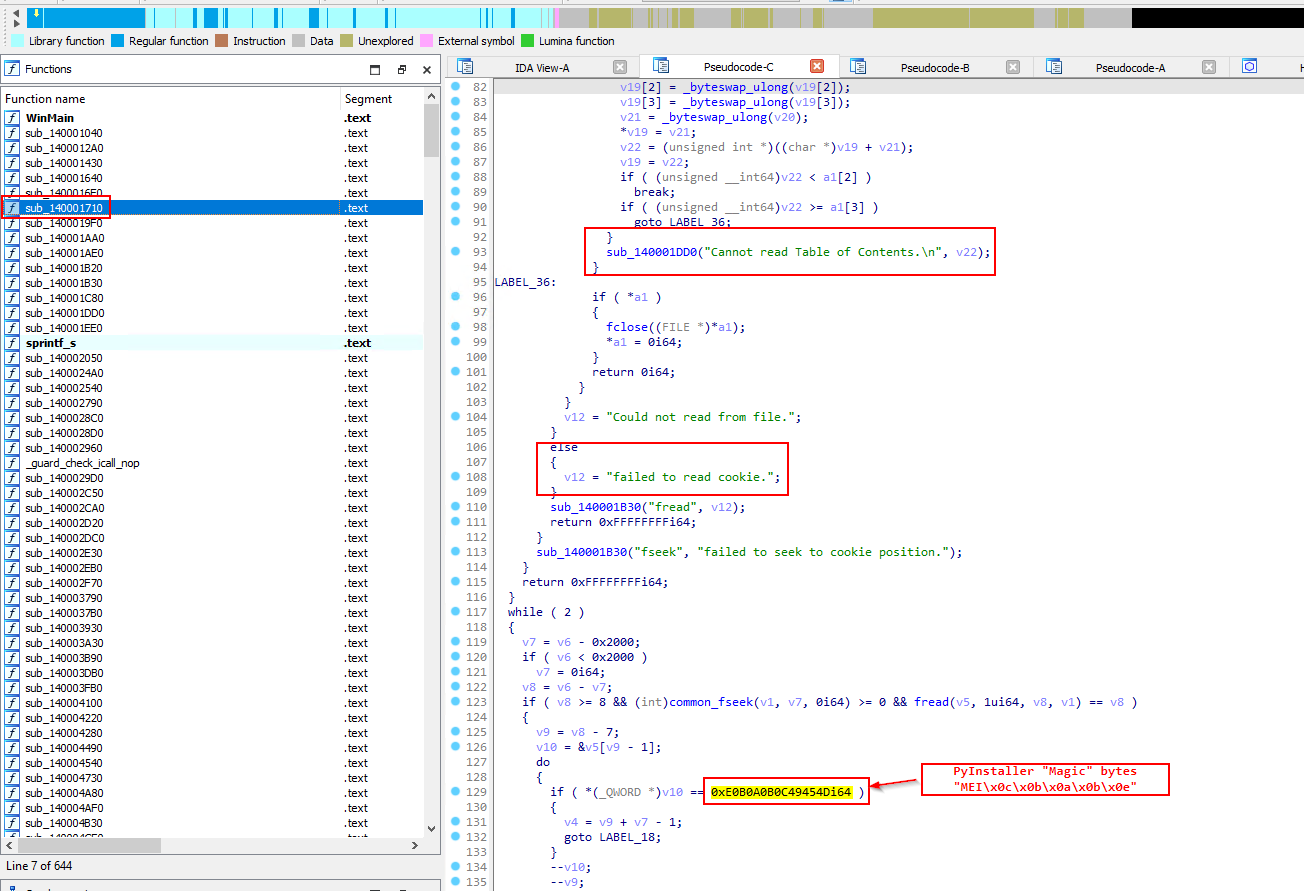1304x891 pixels.
Task: Click the IDA View-A tab icon
Action: click(465, 67)
